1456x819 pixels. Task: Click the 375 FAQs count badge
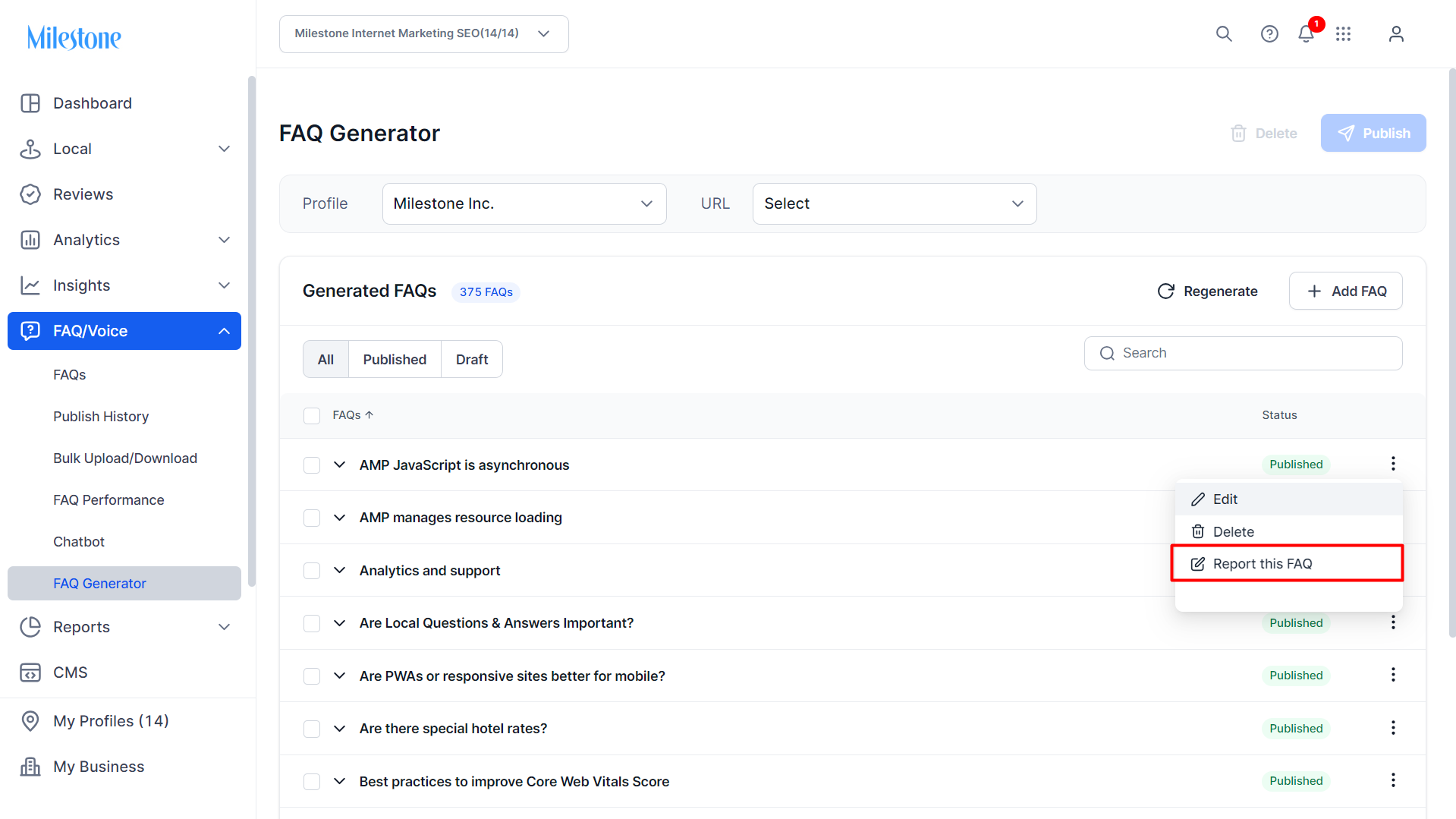pyautogui.click(x=486, y=292)
